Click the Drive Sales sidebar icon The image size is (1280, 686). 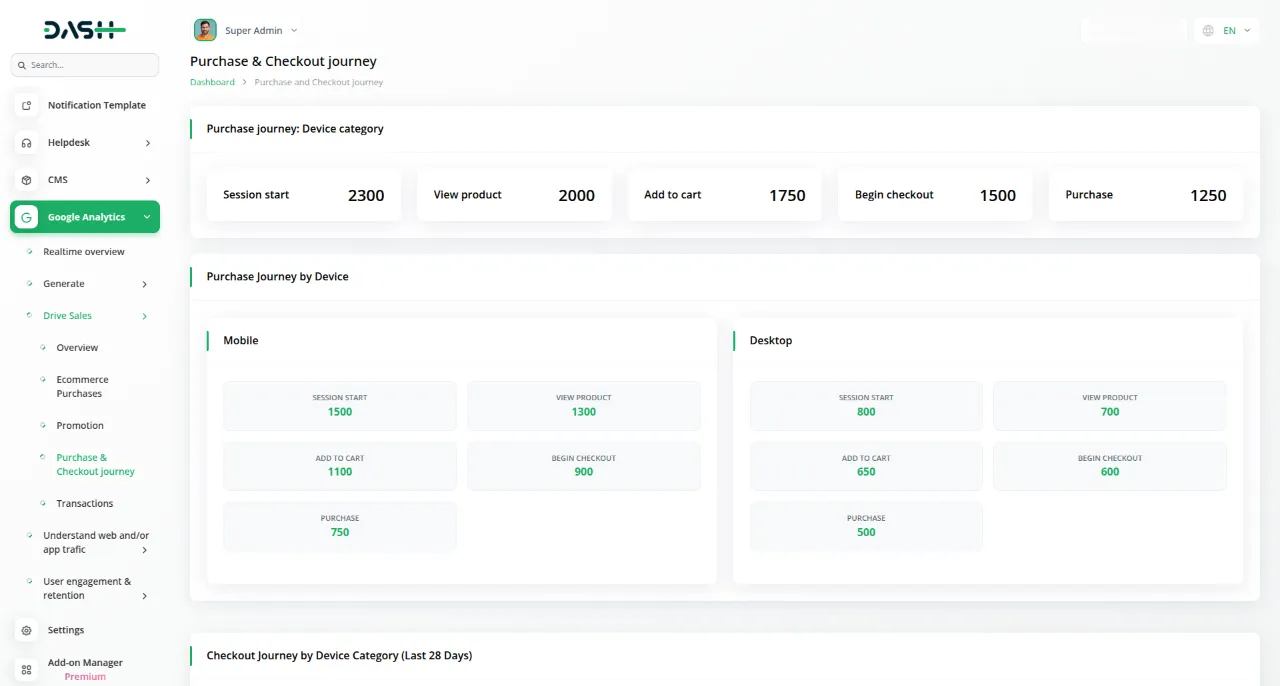(x=29, y=315)
